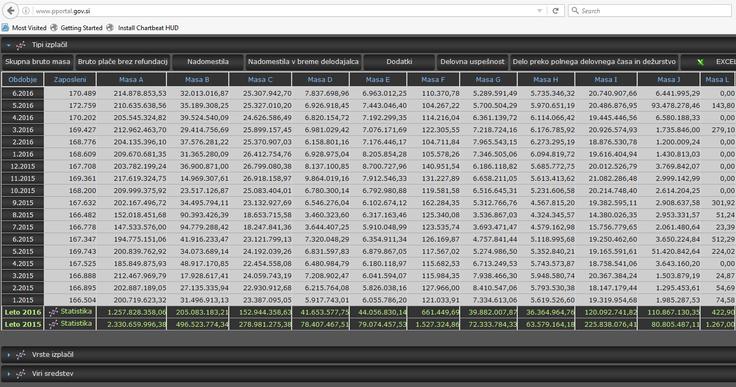This screenshot has height=387, width=736.
Task: Click Masa B value 90.393.426,39
Action: coord(204,215)
